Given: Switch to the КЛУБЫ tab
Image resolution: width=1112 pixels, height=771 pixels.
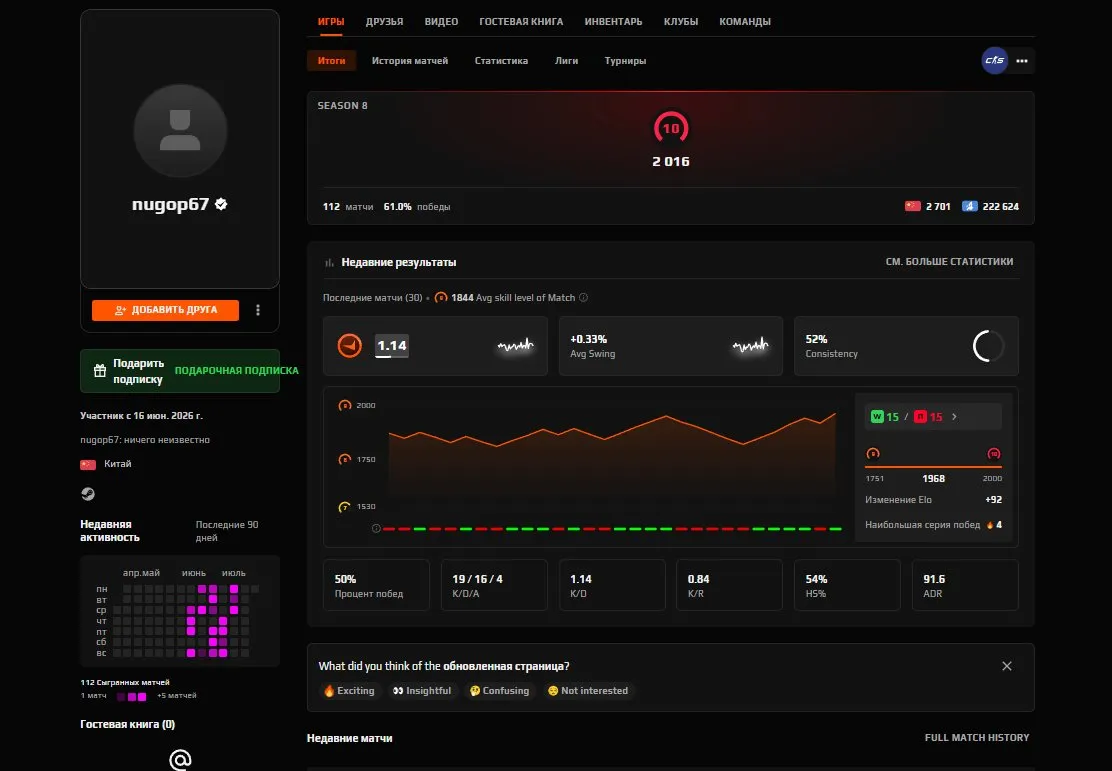Looking at the screenshot, I should (x=681, y=22).
